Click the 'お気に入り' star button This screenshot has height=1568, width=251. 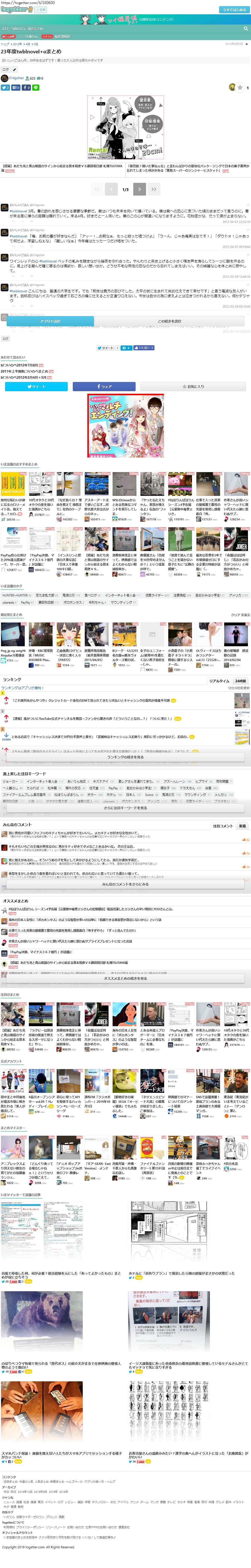pos(193,387)
